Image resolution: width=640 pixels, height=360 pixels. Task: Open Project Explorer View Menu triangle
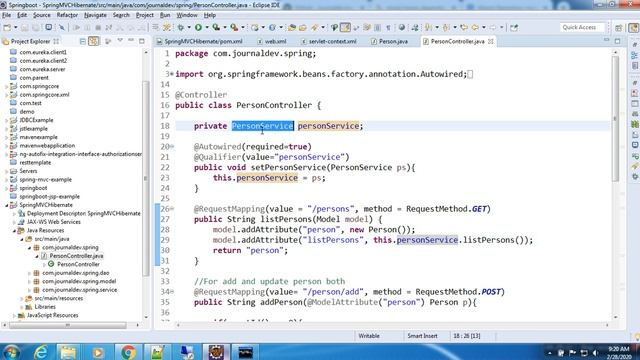[x=120, y=41]
